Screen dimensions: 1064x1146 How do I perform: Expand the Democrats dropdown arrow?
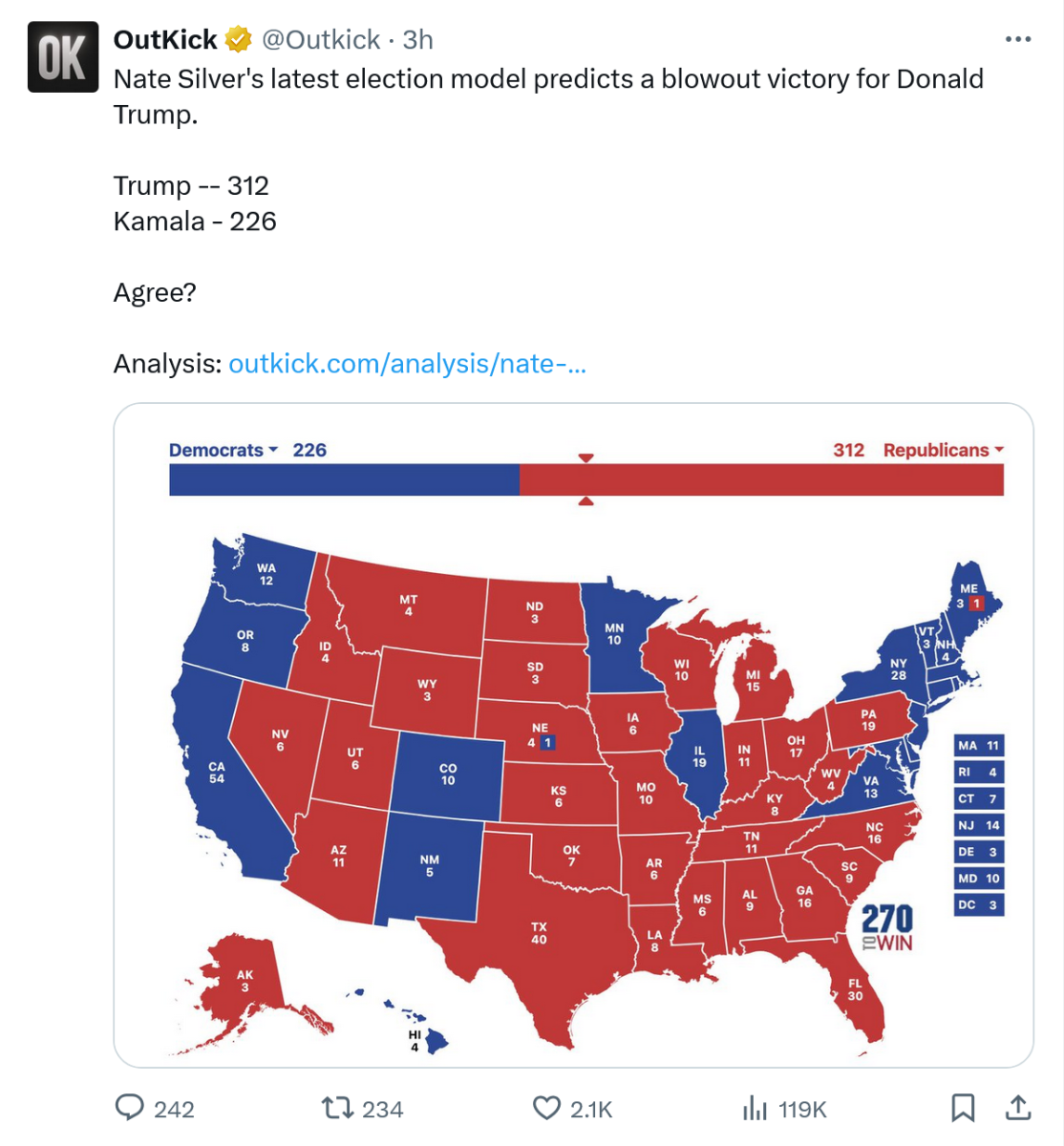point(273,450)
